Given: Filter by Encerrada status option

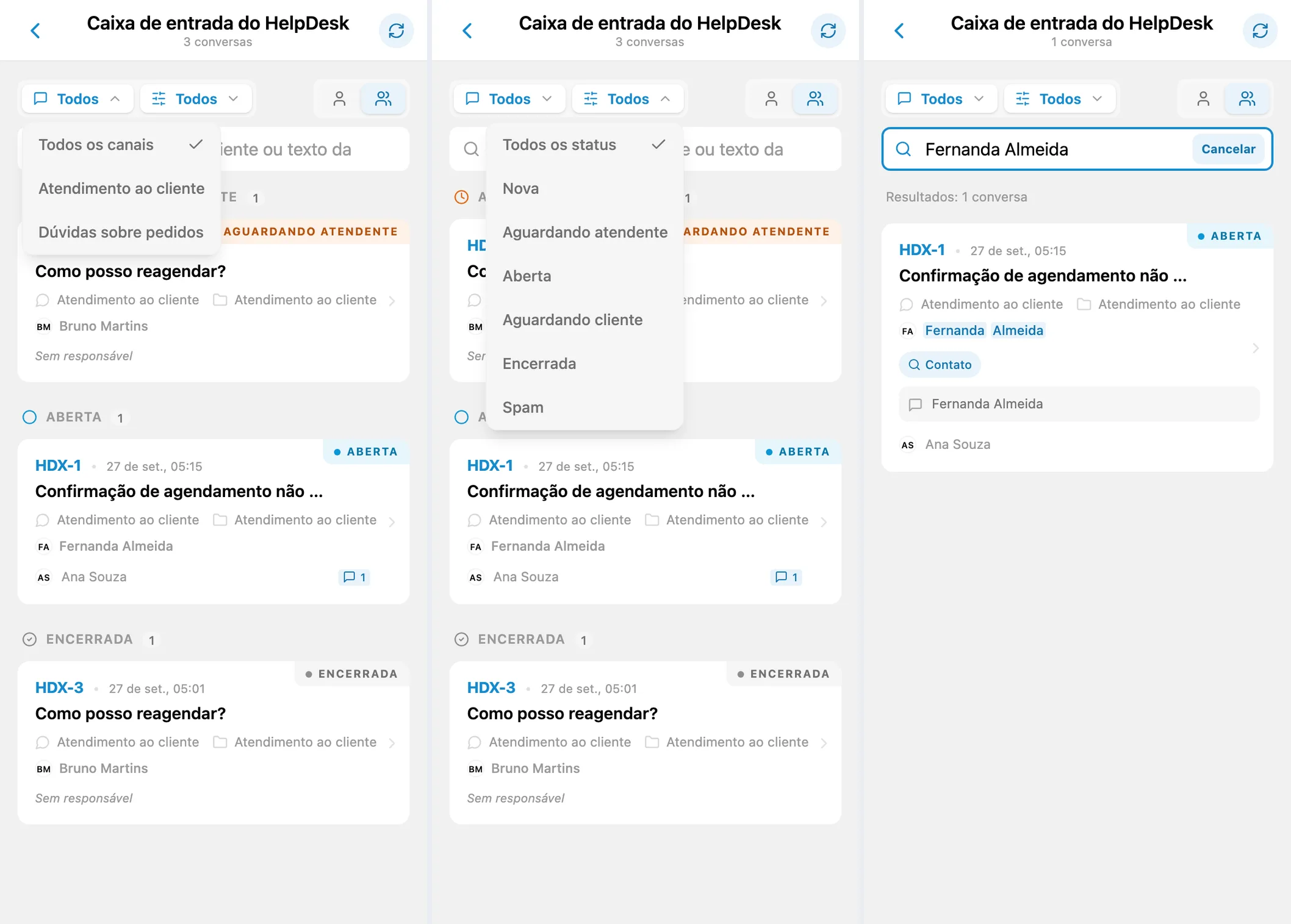Looking at the screenshot, I should click(584, 364).
